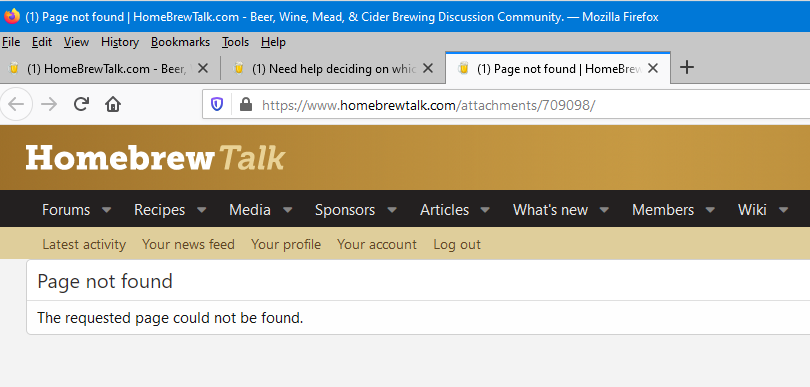Go to Latest activity

click(x=84, y=244)
